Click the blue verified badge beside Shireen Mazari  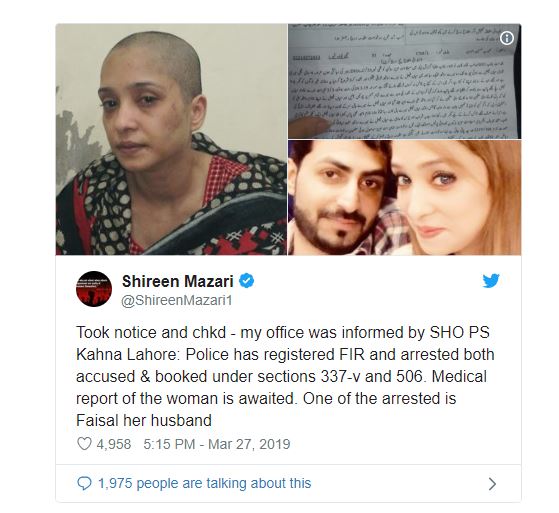246,281
